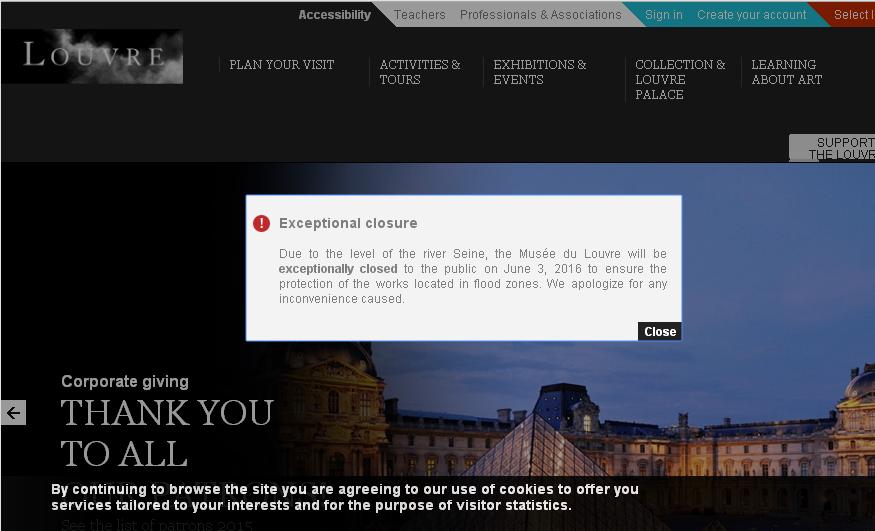Open the Select language option
The width and height of the screenshot is (875, 531).
854,15
